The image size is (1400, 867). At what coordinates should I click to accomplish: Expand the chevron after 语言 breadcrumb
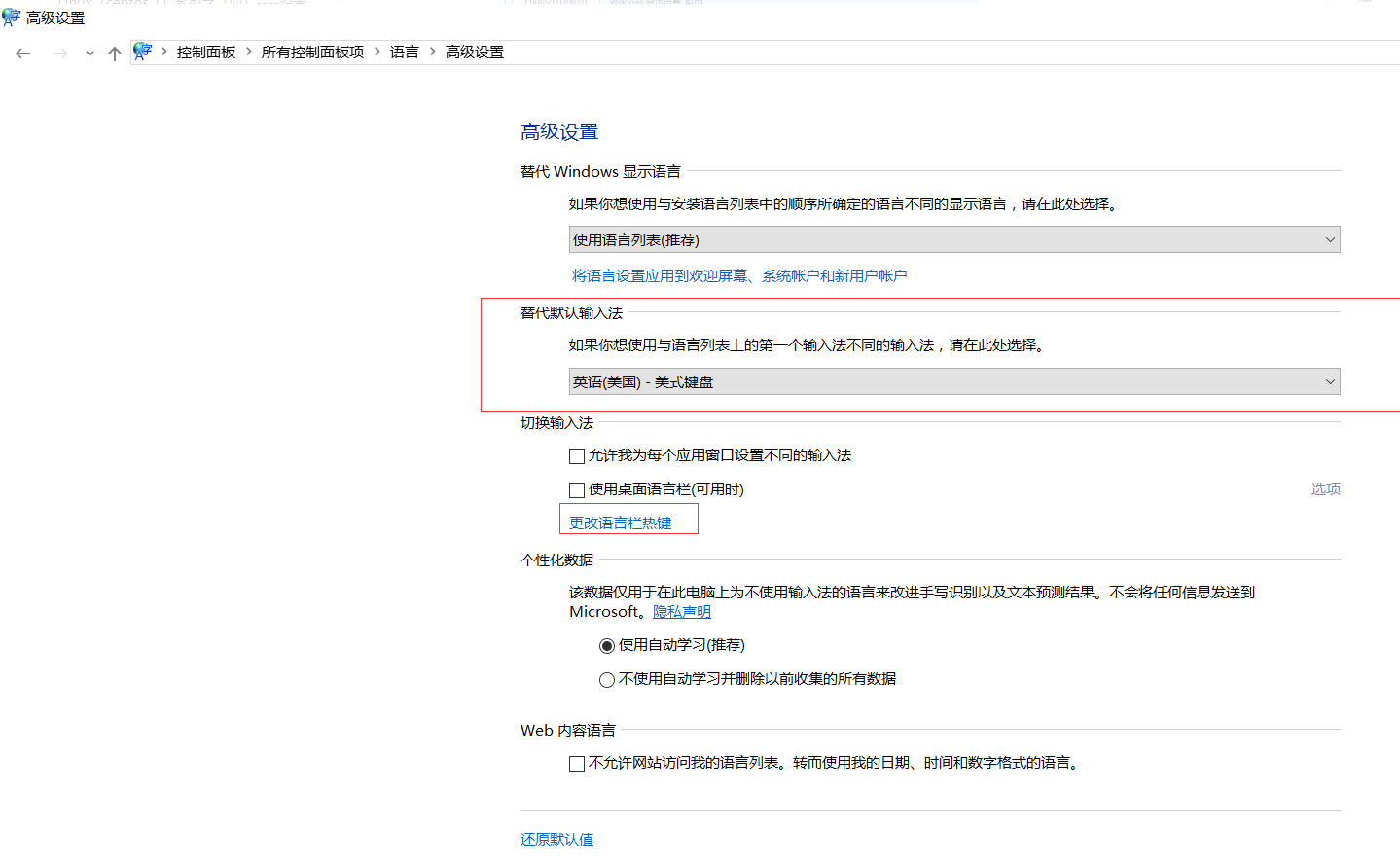pyautogui.click(x=432, y=52)
